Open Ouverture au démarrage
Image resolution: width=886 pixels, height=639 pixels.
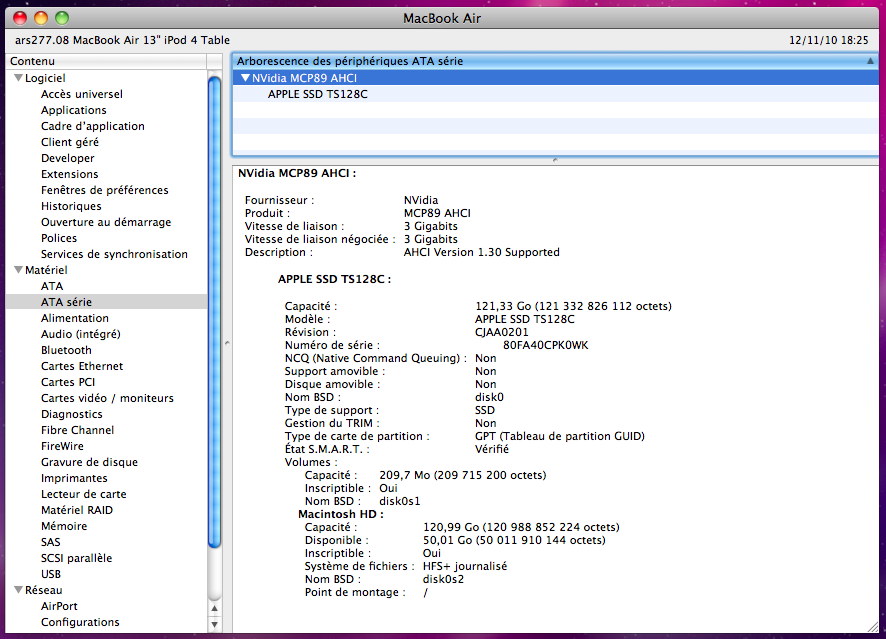pyautogui.click(x=106, y=222)
